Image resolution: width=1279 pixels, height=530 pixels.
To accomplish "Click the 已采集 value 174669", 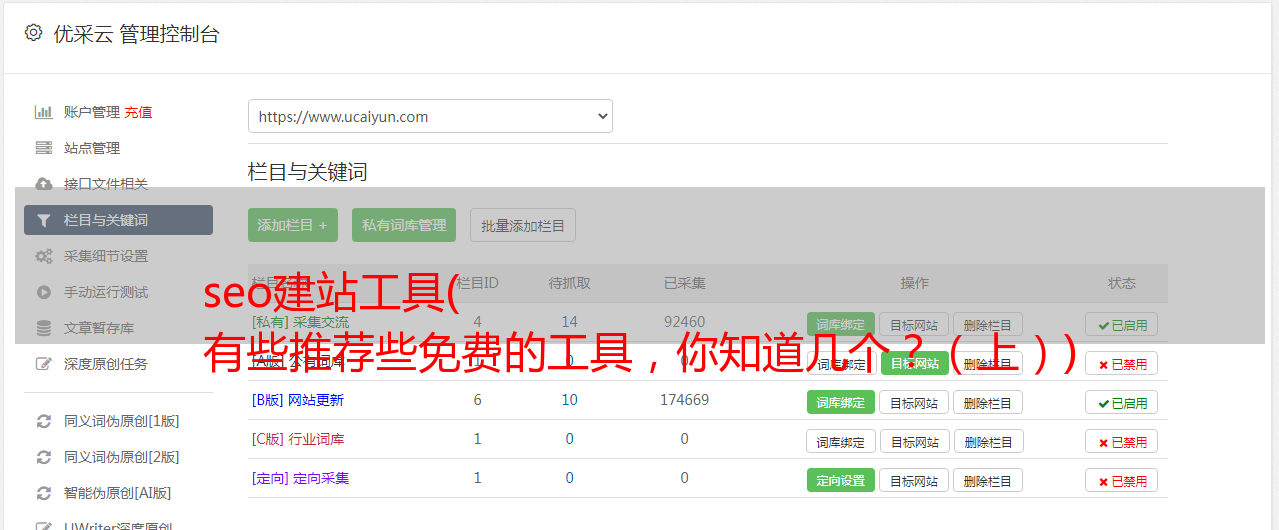I will pyautogui.click(x=684, y=400).
